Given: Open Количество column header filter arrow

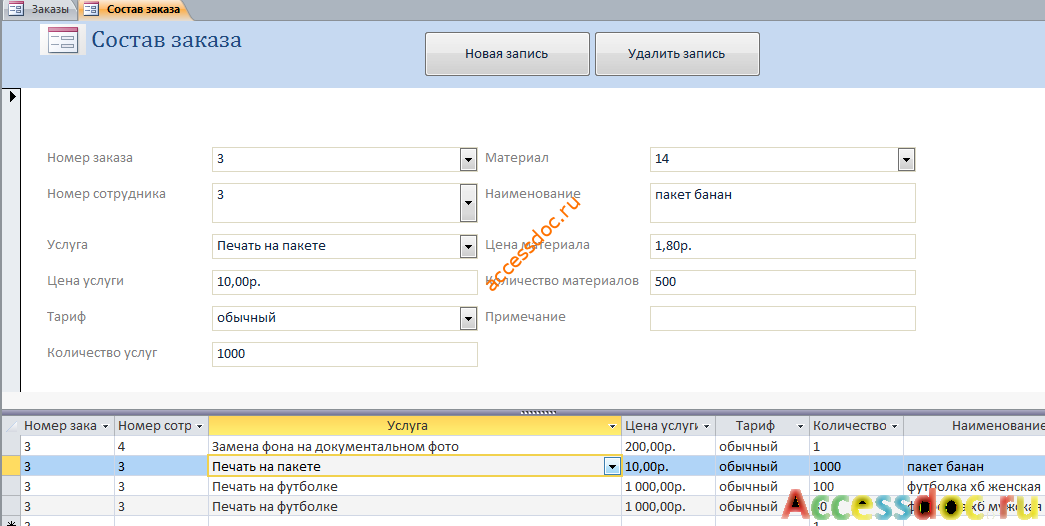Looking at the screenshot, I should (x=894, y=426).
